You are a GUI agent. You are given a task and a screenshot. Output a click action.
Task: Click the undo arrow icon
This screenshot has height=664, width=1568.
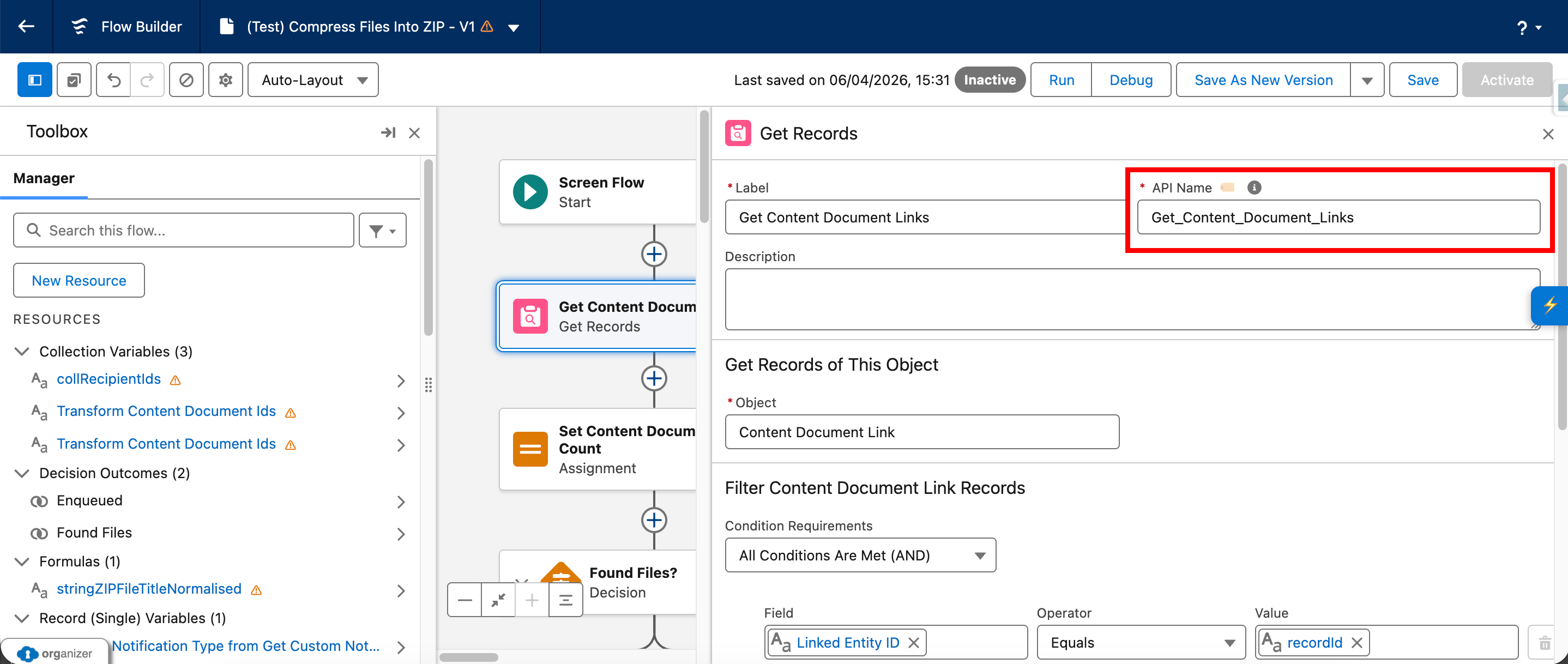114,80
